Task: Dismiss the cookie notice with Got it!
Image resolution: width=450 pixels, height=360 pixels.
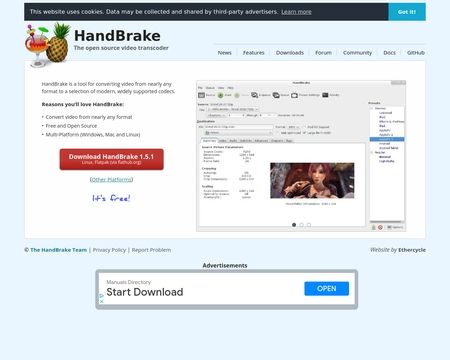Action: (407, 12)
